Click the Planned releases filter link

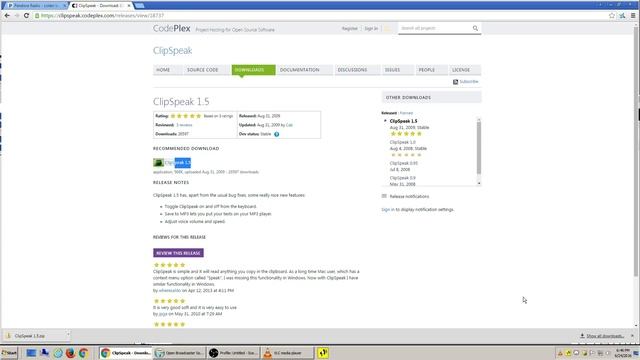pyautogui.click(x=406, y=113)
